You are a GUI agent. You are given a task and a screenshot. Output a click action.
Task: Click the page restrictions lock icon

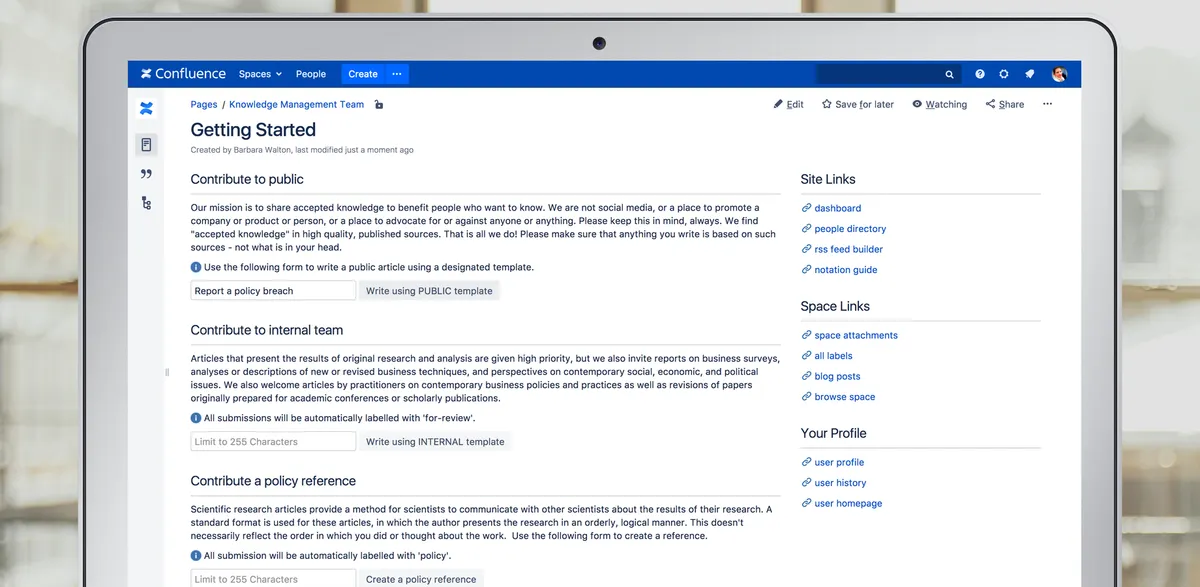coord(379,104)
